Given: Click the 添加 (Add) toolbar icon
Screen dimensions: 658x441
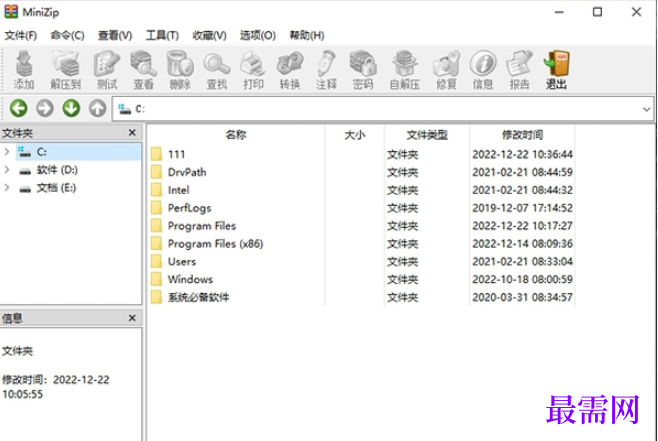Looking at the screenshot, I should [24, 70].
